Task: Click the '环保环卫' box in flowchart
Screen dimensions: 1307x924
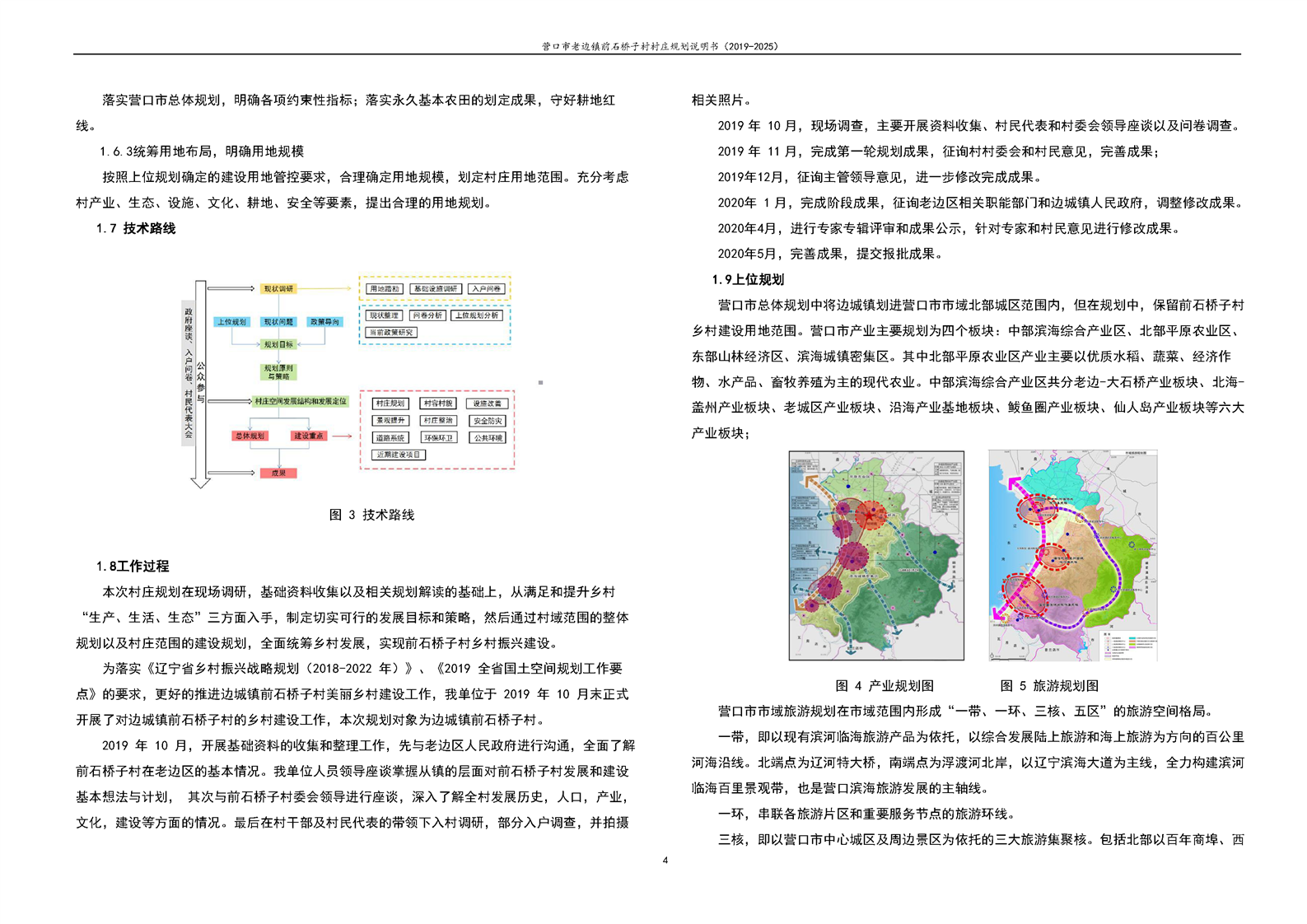Action: tap(439, 437)
